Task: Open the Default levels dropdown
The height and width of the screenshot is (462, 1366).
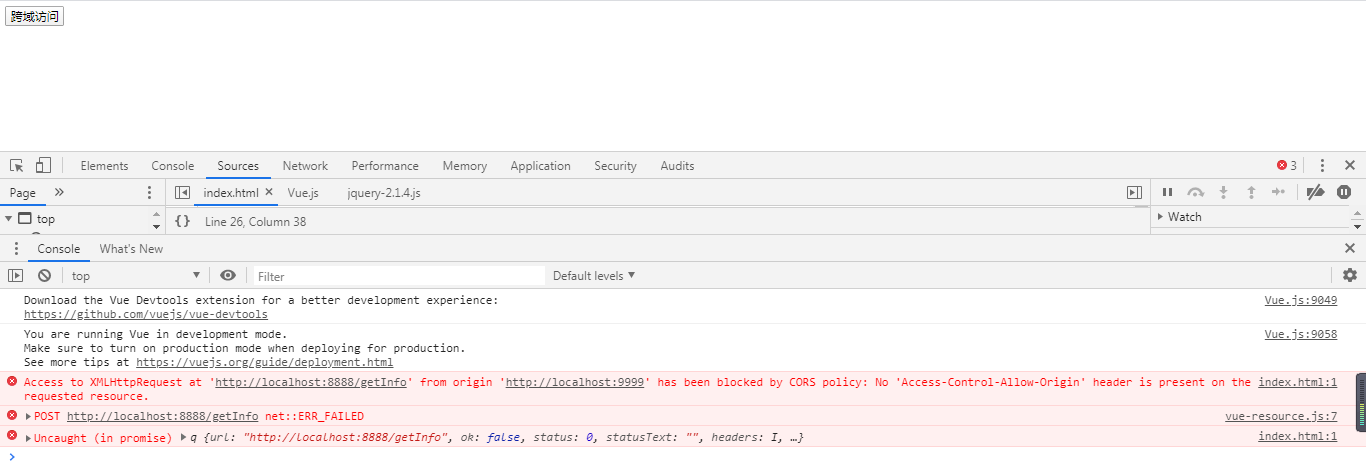Action: click(594, 276)
